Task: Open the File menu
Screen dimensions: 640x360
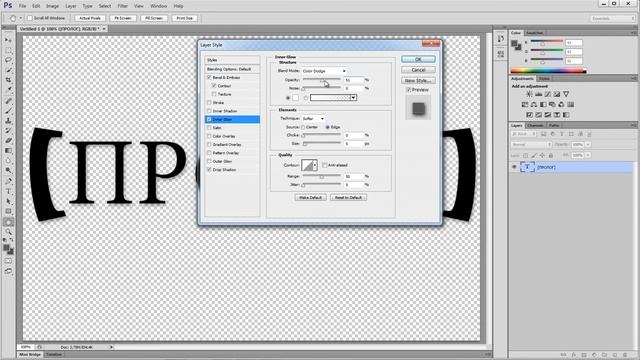Action: [22, 6]
